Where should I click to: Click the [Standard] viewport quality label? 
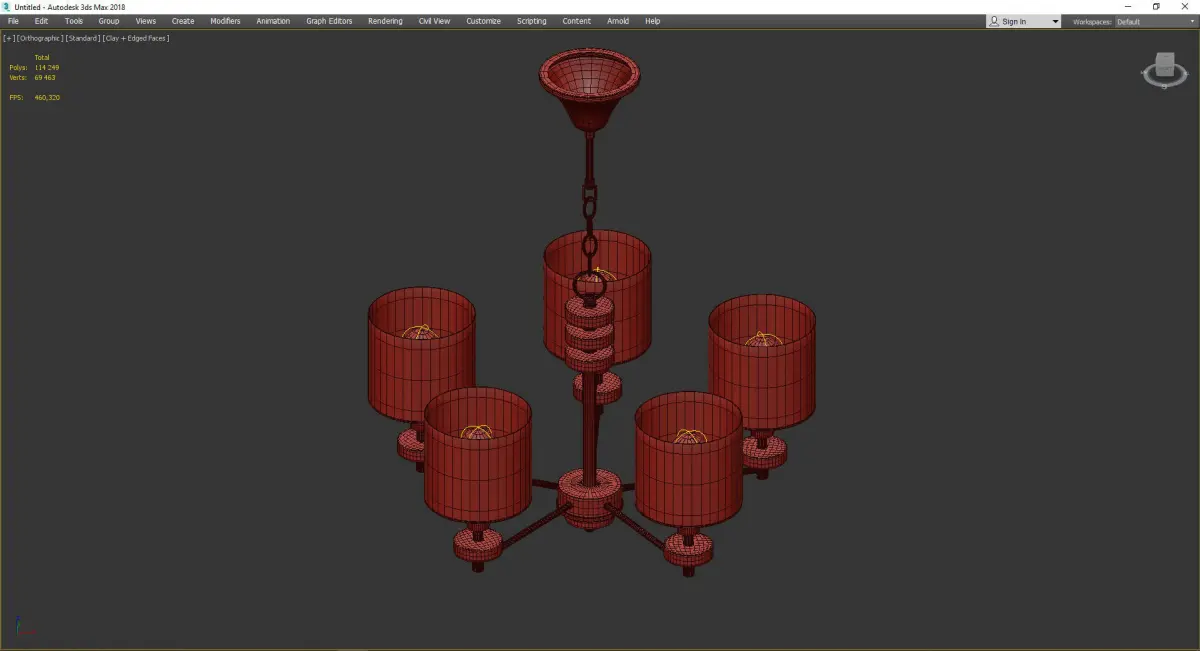coord(83,38)
